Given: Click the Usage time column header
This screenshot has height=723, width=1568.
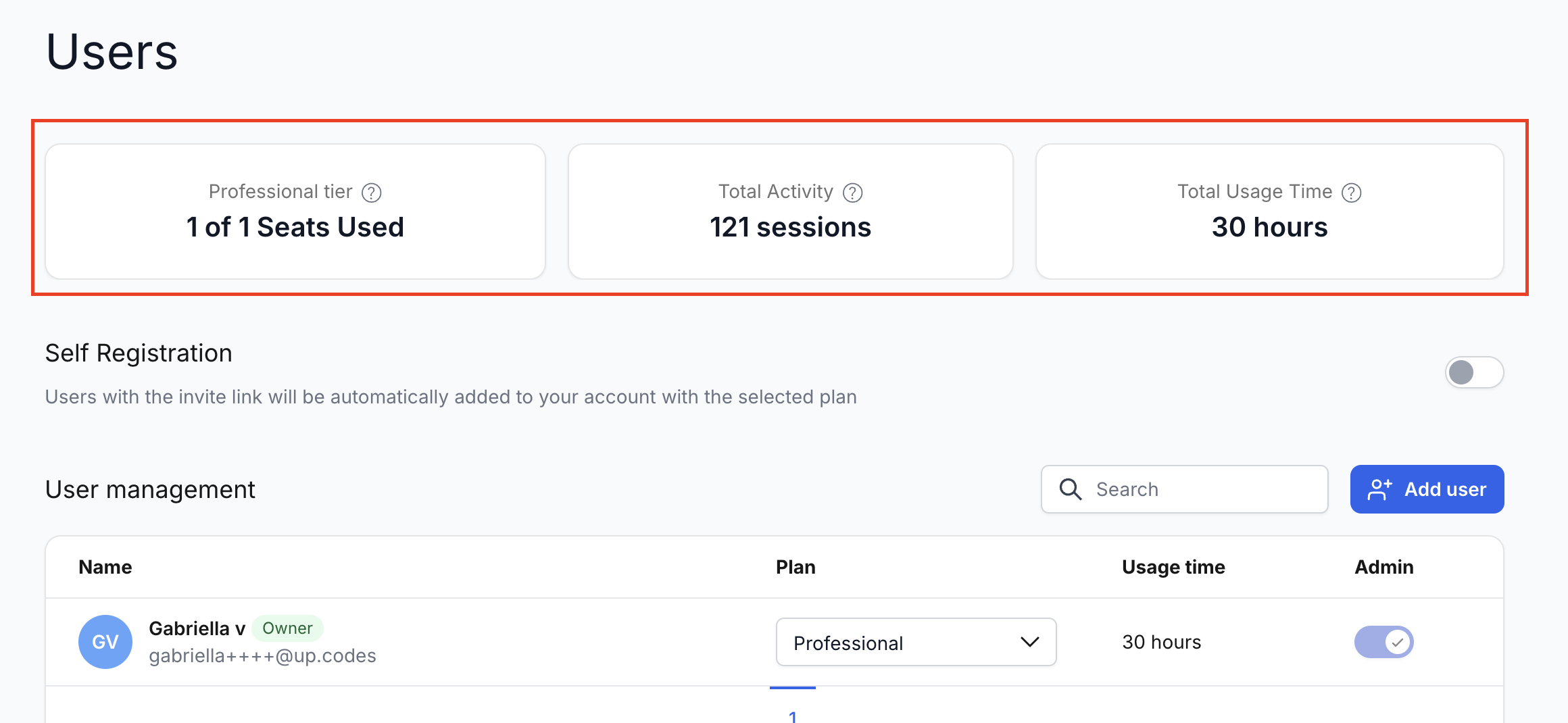Looking at the screenshot, I should [1173, 567].
